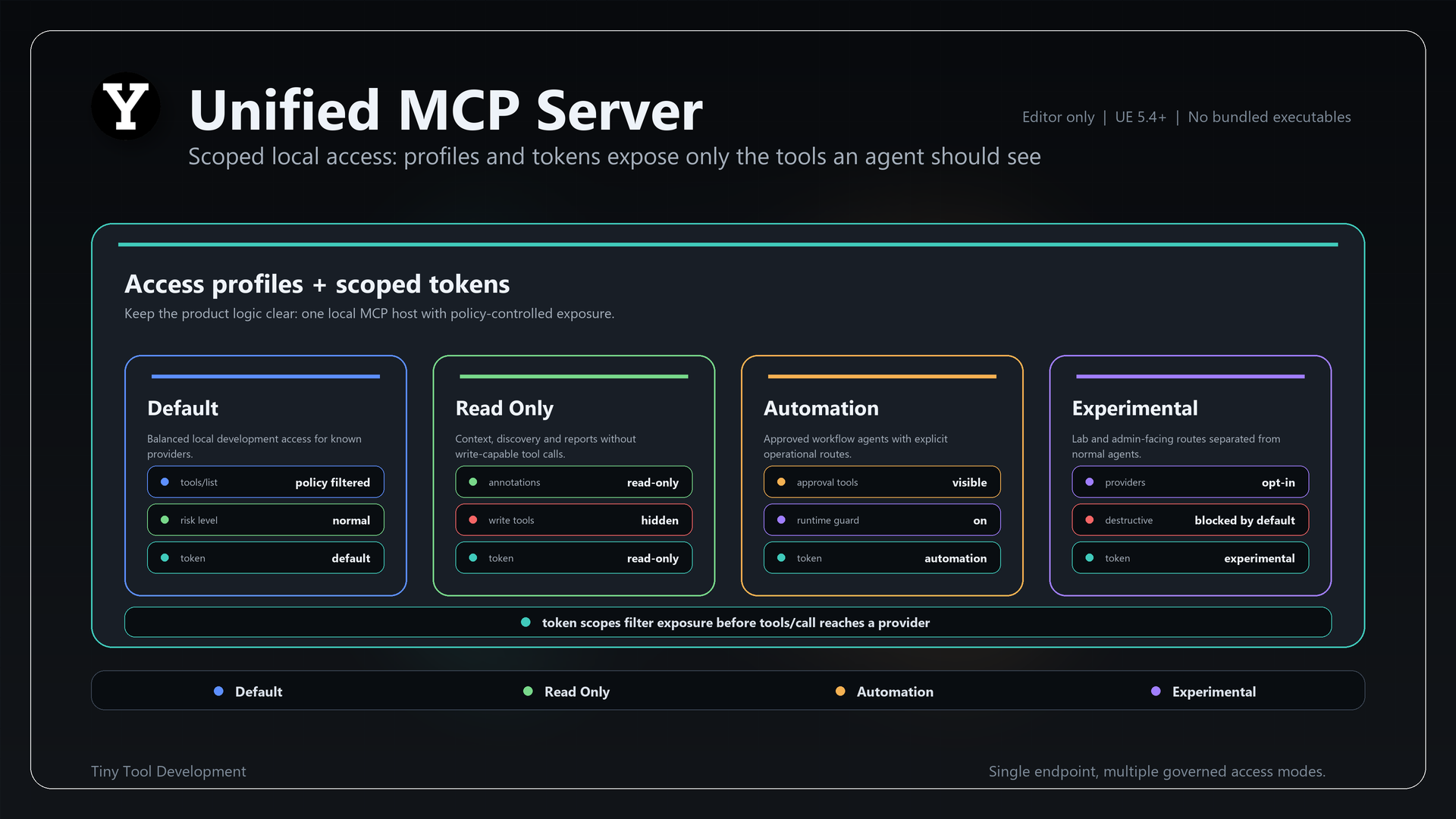Click the Y logo icon
The image size is (1456, 819).
(x=125, y=106)
